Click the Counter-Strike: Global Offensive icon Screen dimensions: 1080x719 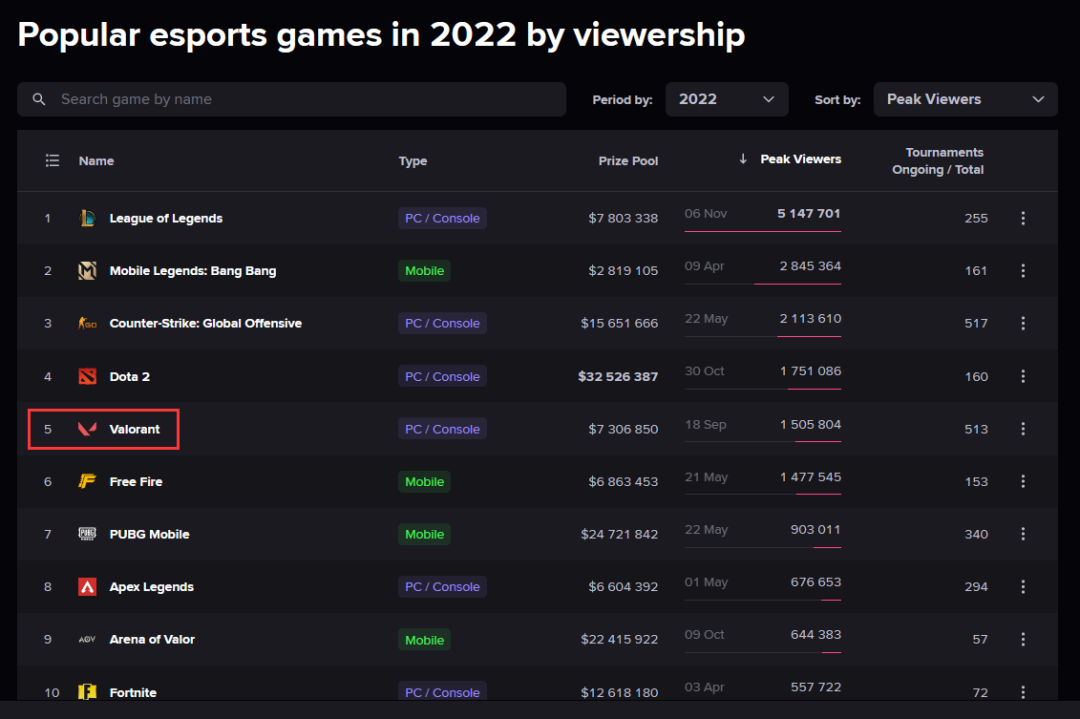pos(87,323)
